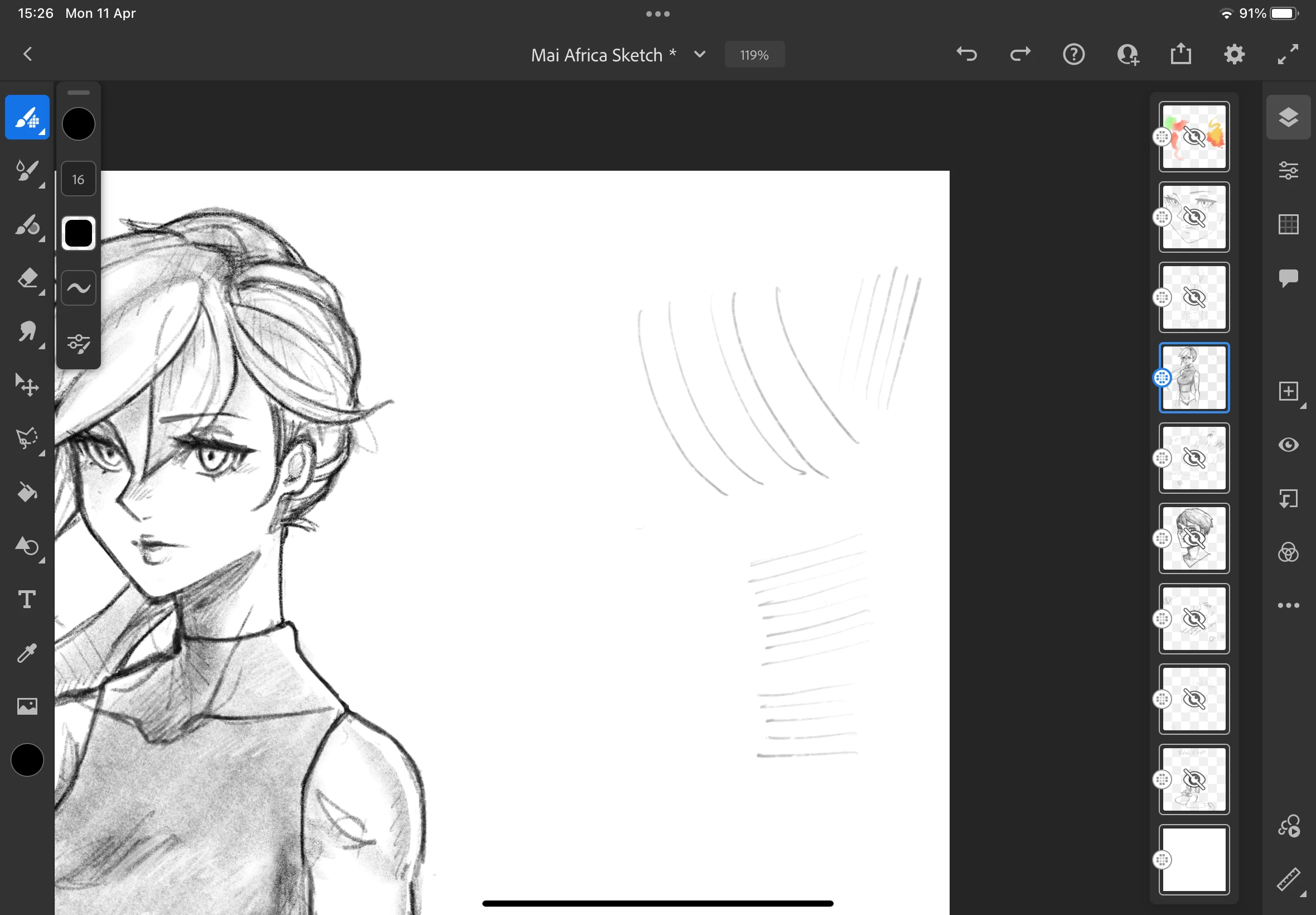Open the black foreground color chip at bottom
This screenshot has width=1316, height=915.
(x=27, y=760)
